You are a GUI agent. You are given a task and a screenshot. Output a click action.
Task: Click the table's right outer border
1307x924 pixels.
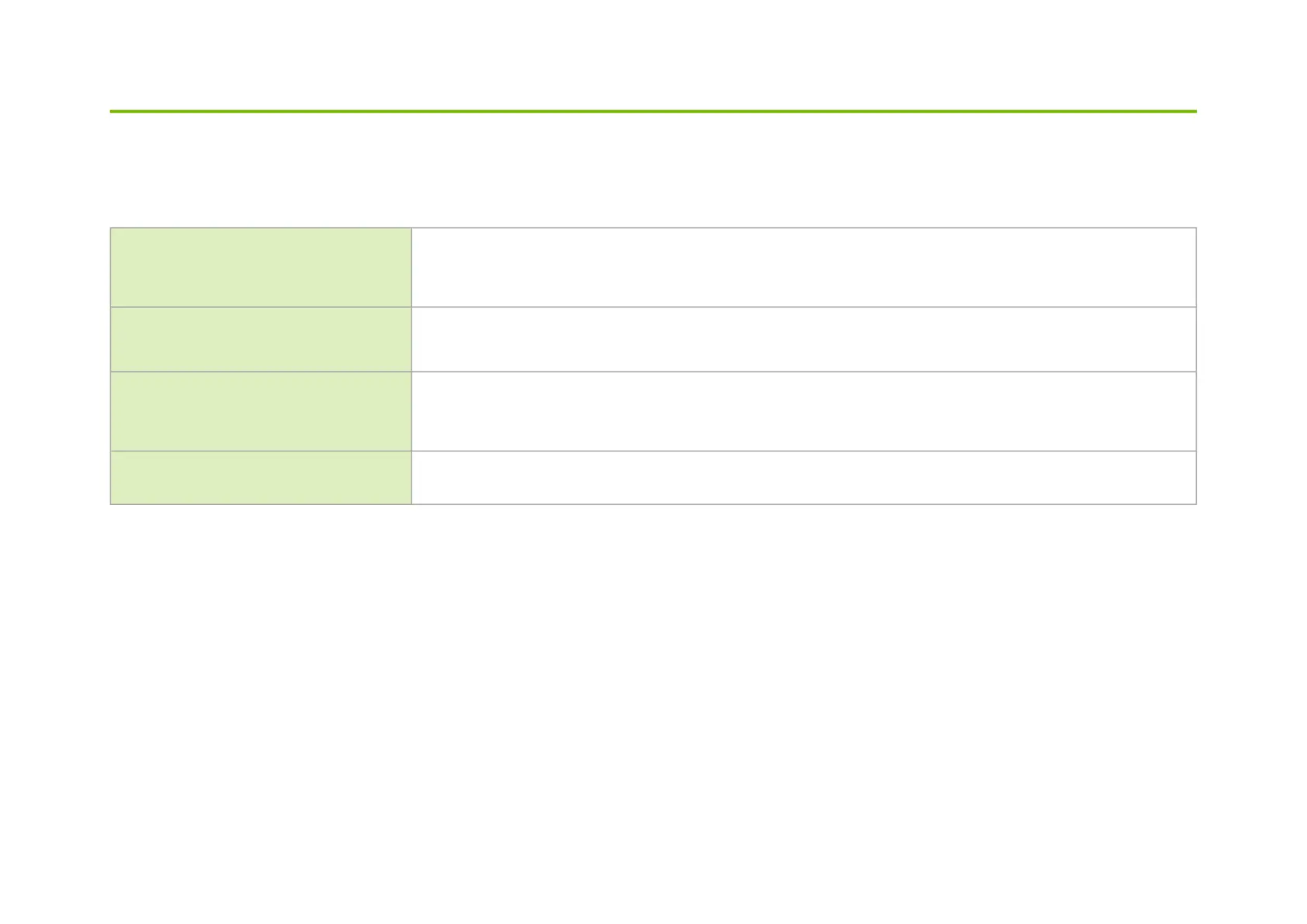[1196, 366]
